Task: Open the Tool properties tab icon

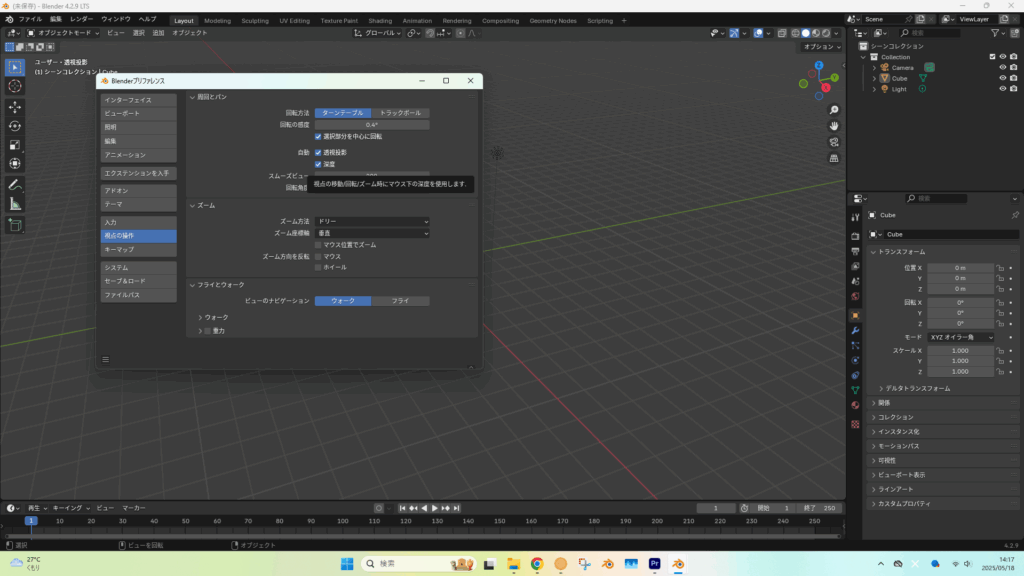Action: (856, 217)
